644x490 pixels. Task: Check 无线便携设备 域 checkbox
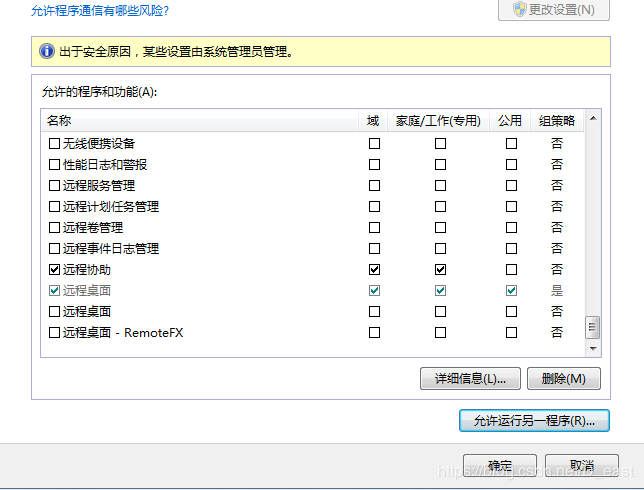374,143
